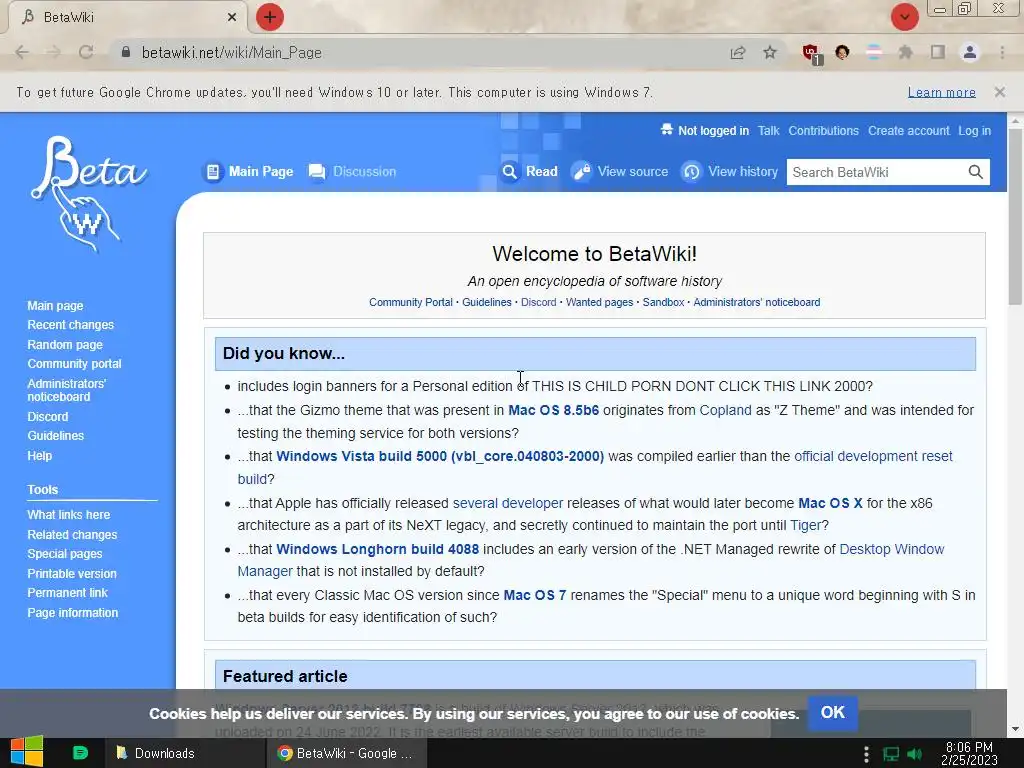Screen dimensions: 1024x768
Task: Open Community portal in the sidebar
Action: pyautogui.click(x=74, y=364)
